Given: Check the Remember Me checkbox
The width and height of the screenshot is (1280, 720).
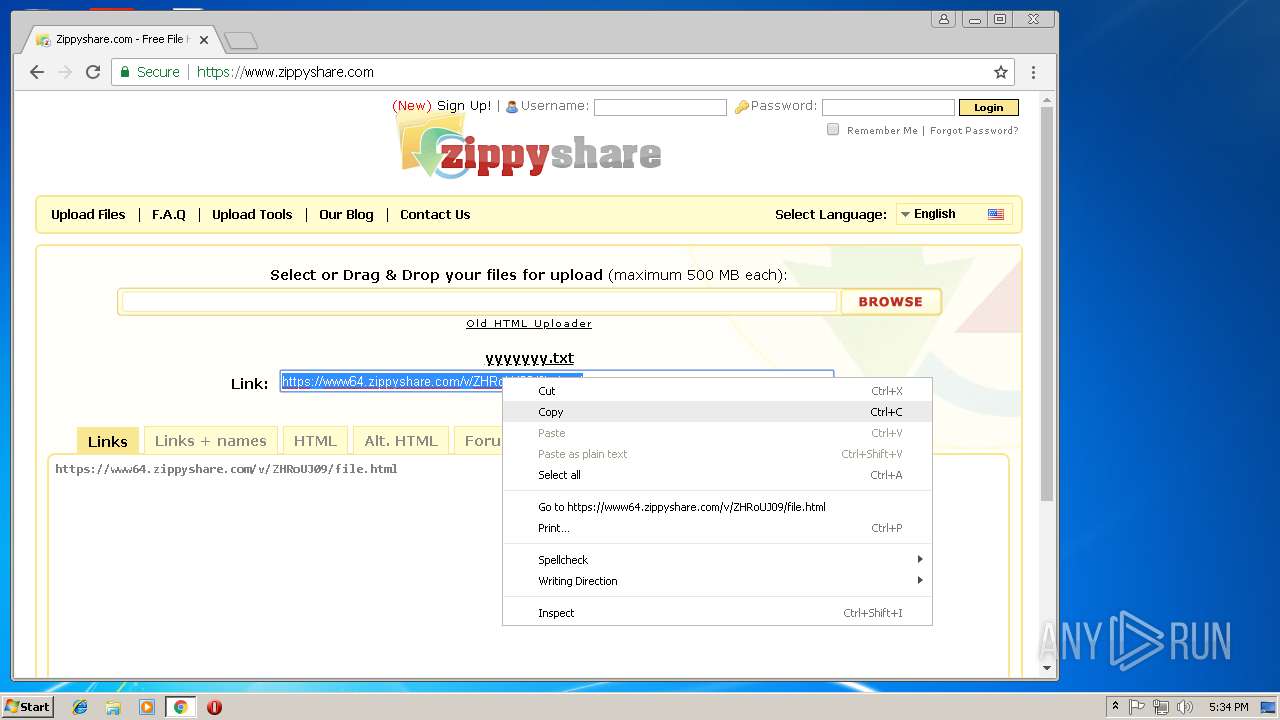Looking at the screenshot, I should pyautogui.click(x=833, y=129).
